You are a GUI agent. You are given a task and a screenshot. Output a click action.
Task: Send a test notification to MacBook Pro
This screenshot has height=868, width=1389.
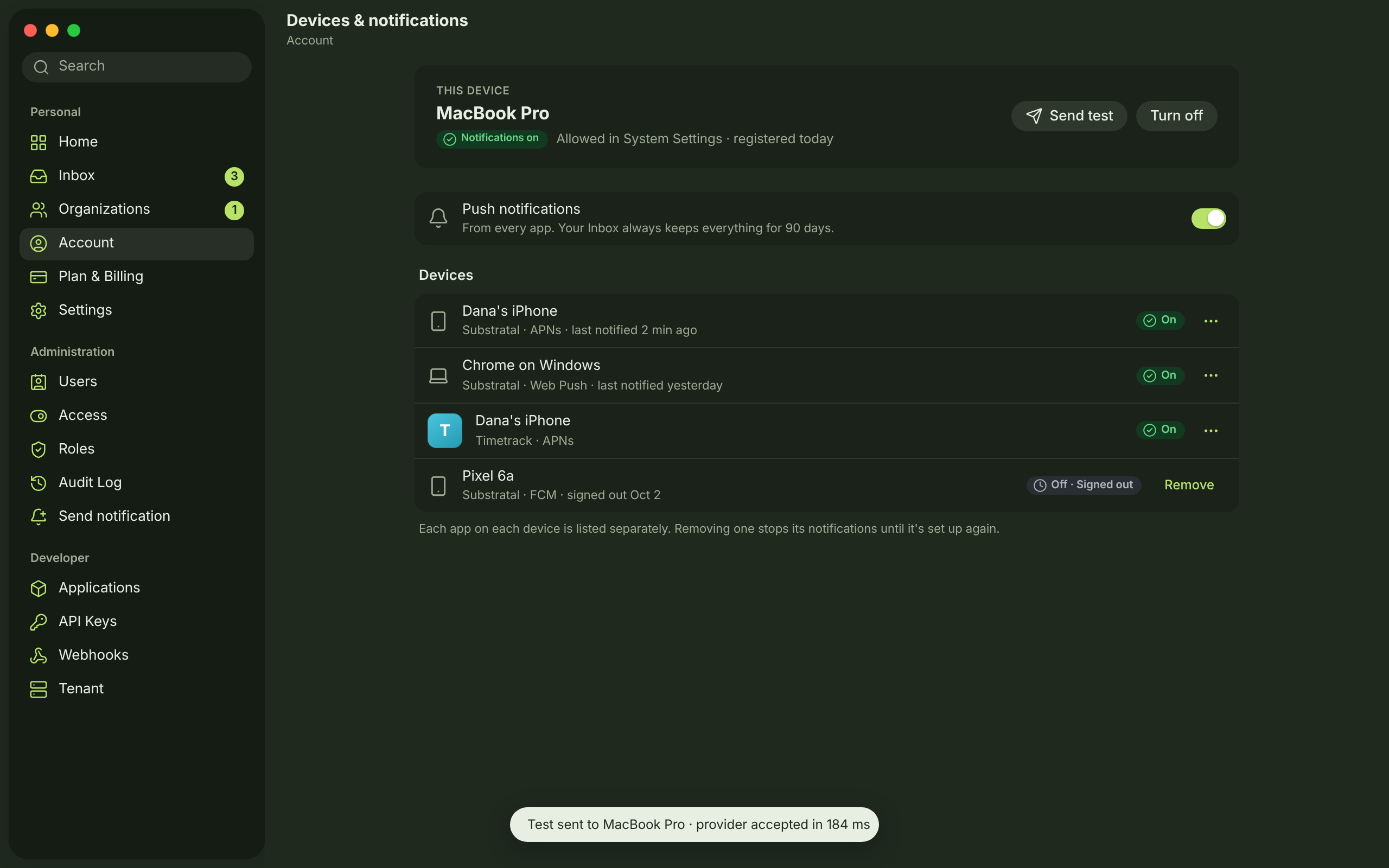[1069, 116]
